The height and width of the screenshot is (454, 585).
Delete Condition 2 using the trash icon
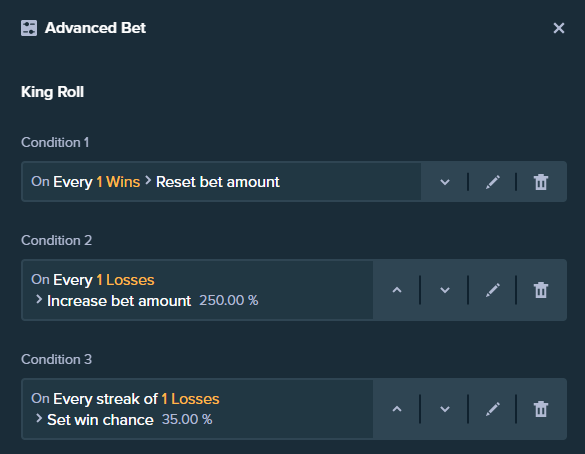point(541,290)
